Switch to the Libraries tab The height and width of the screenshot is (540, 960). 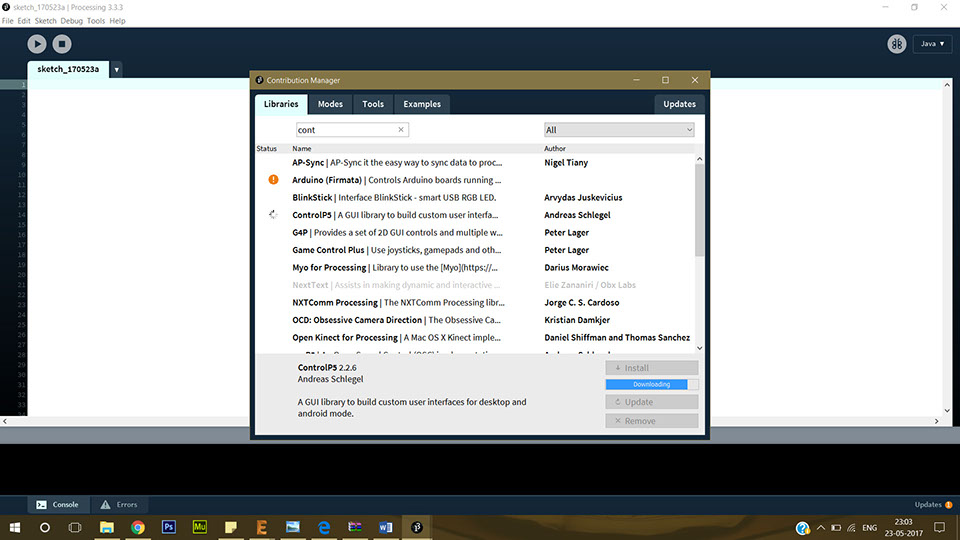281,104
